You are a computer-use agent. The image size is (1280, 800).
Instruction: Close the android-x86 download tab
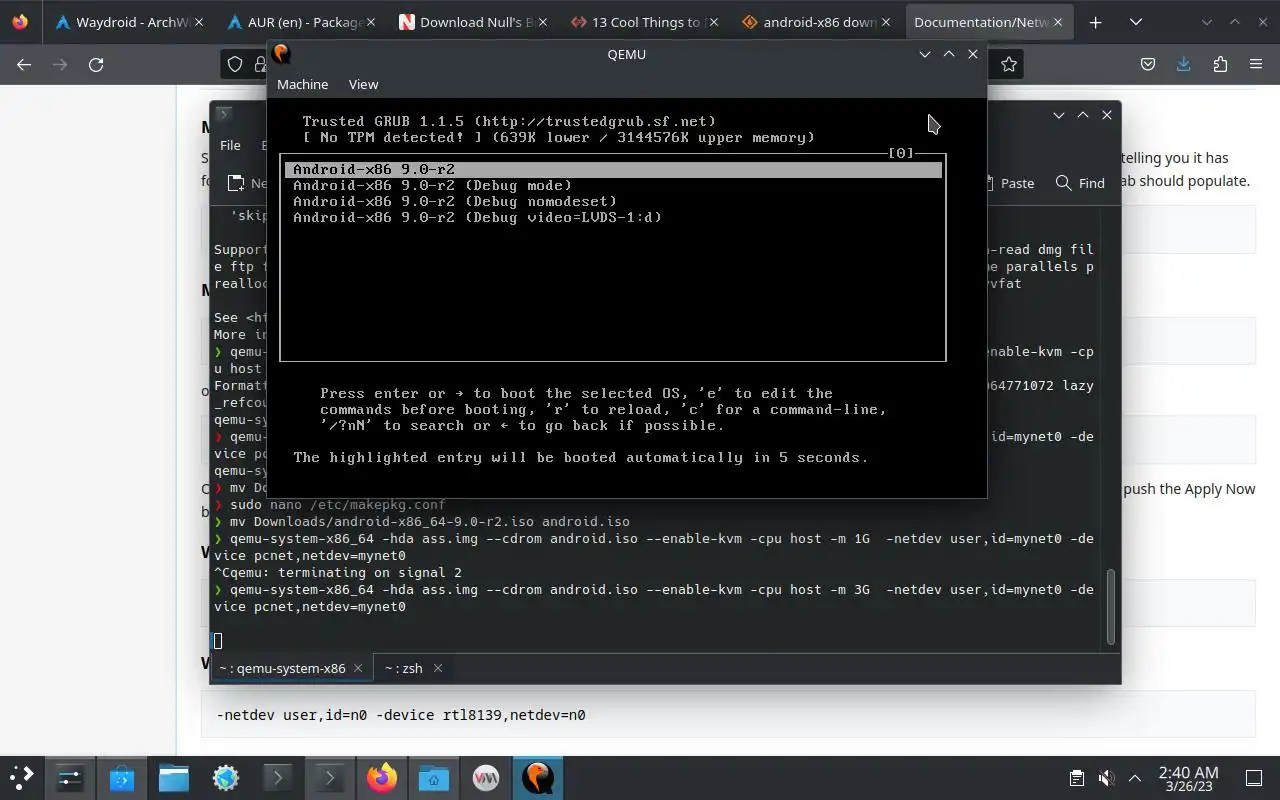[x=885, y=22]
